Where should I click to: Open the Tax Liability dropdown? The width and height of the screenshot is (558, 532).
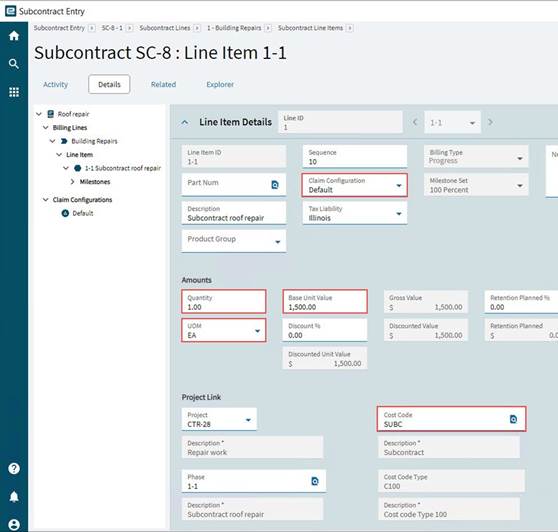point(354,213)
